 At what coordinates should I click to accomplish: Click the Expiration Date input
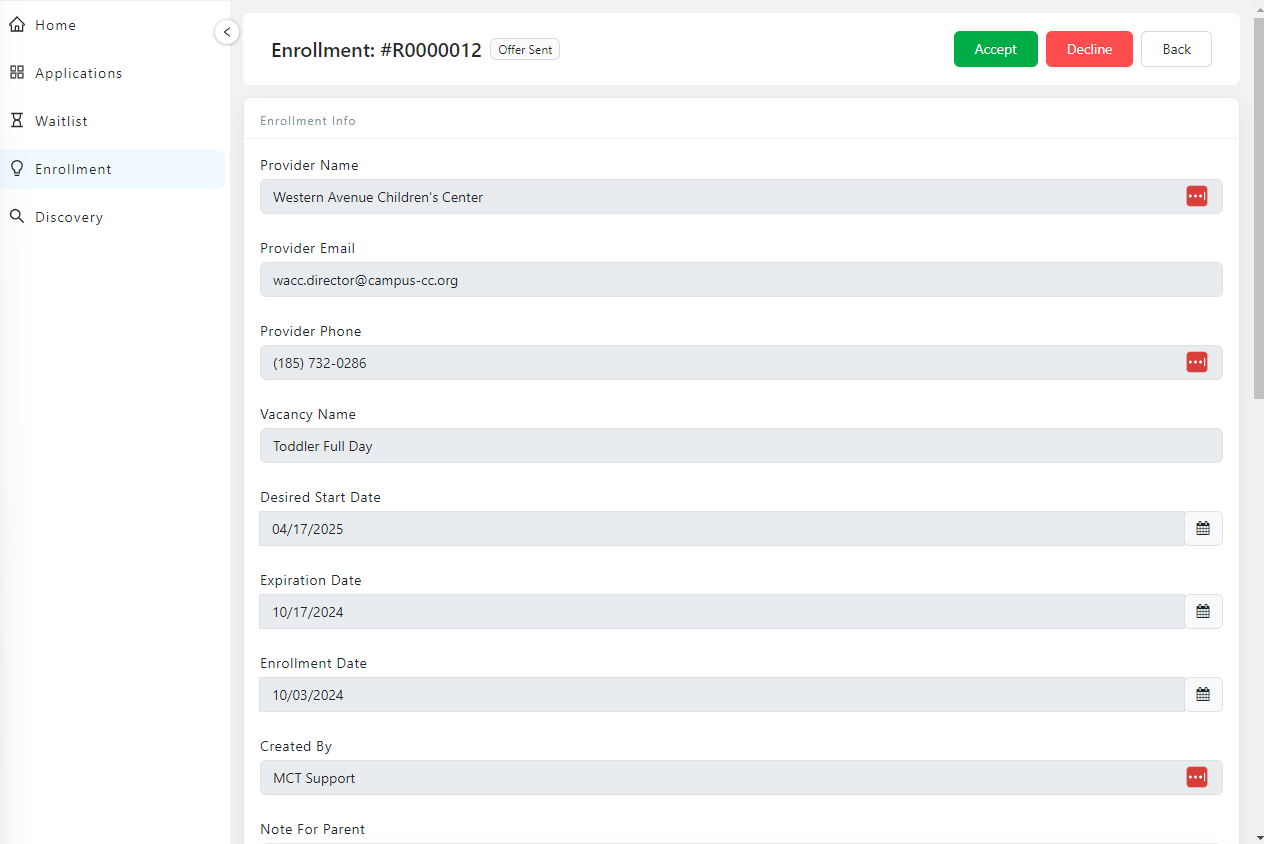pos(722,612)
